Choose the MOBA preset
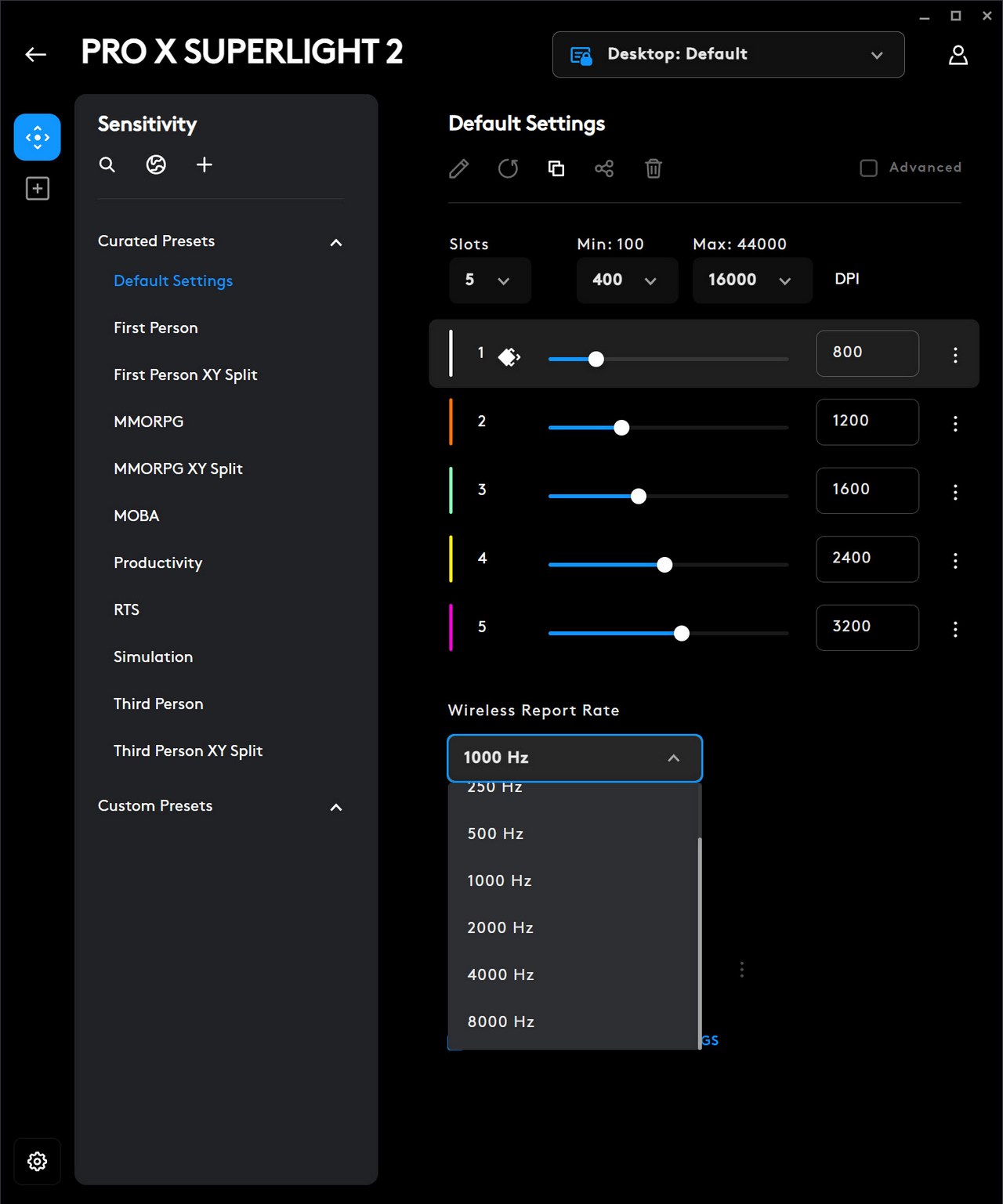This screenshot has height=1204, width=1003. [136, 515]
